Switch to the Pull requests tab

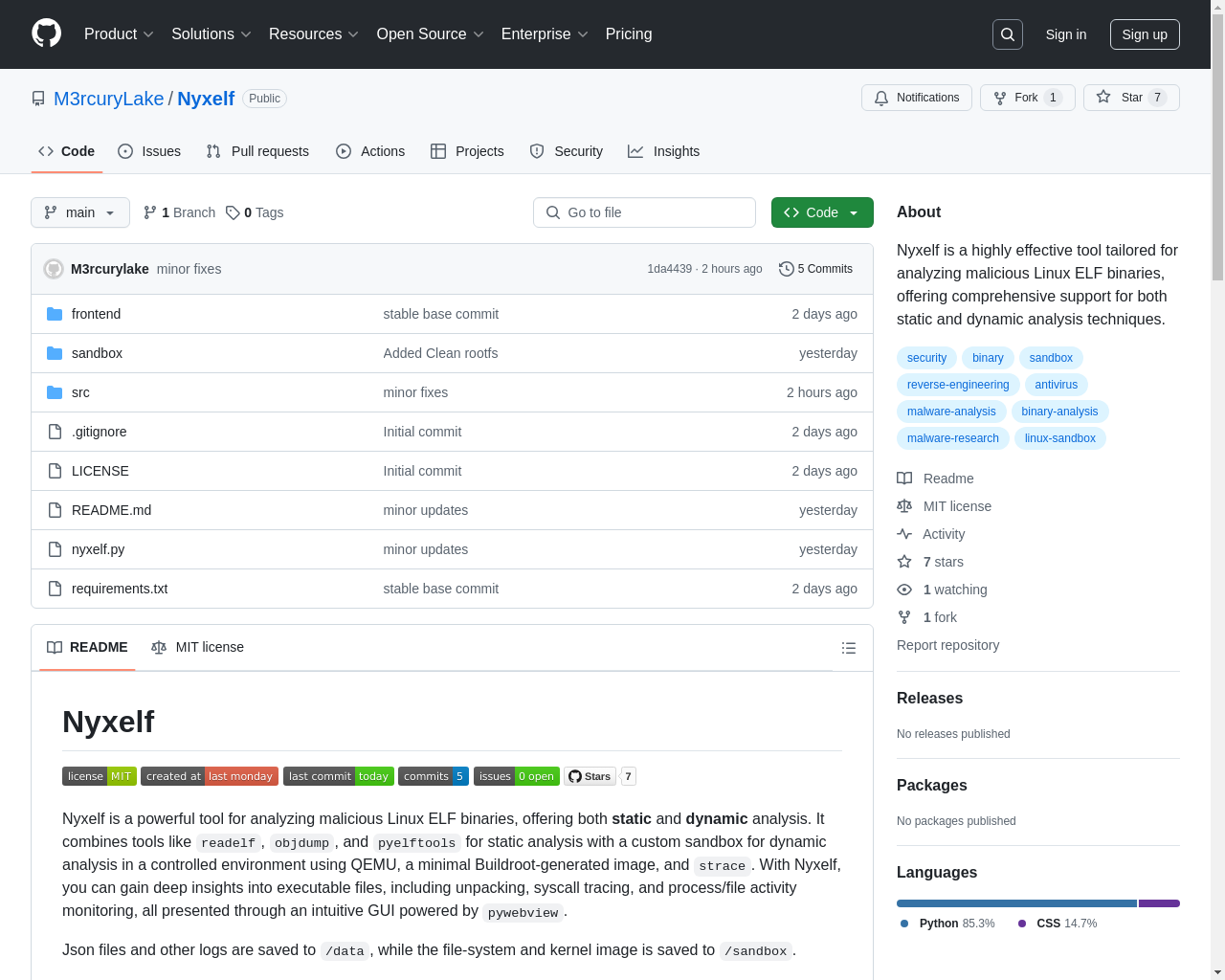(257, 151)
